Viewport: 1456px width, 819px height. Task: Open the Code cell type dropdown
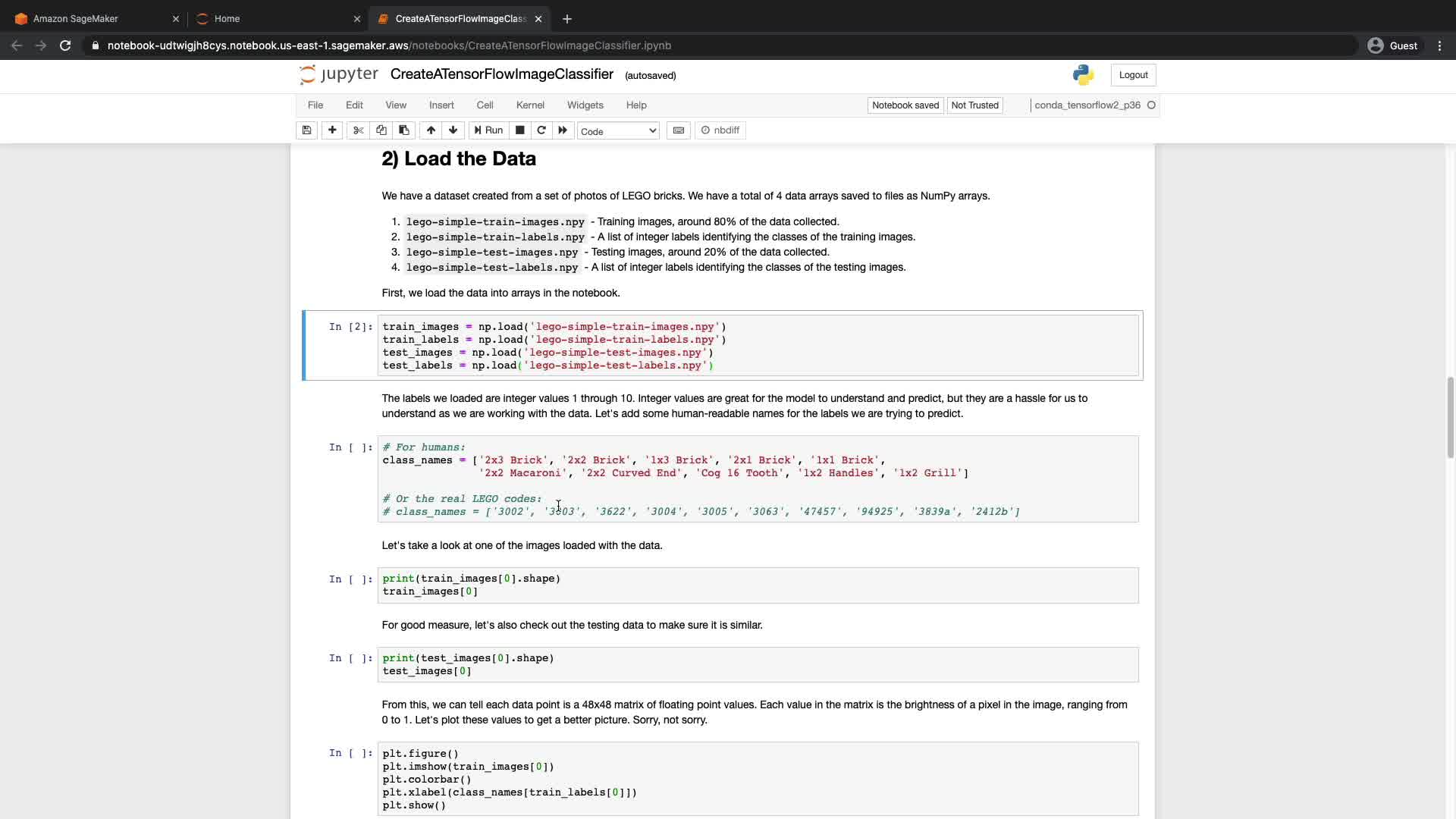coord(618,131)
